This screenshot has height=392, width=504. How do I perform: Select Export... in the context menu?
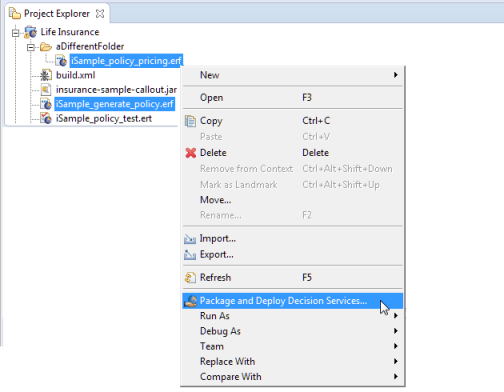click(x=293, y=255)
